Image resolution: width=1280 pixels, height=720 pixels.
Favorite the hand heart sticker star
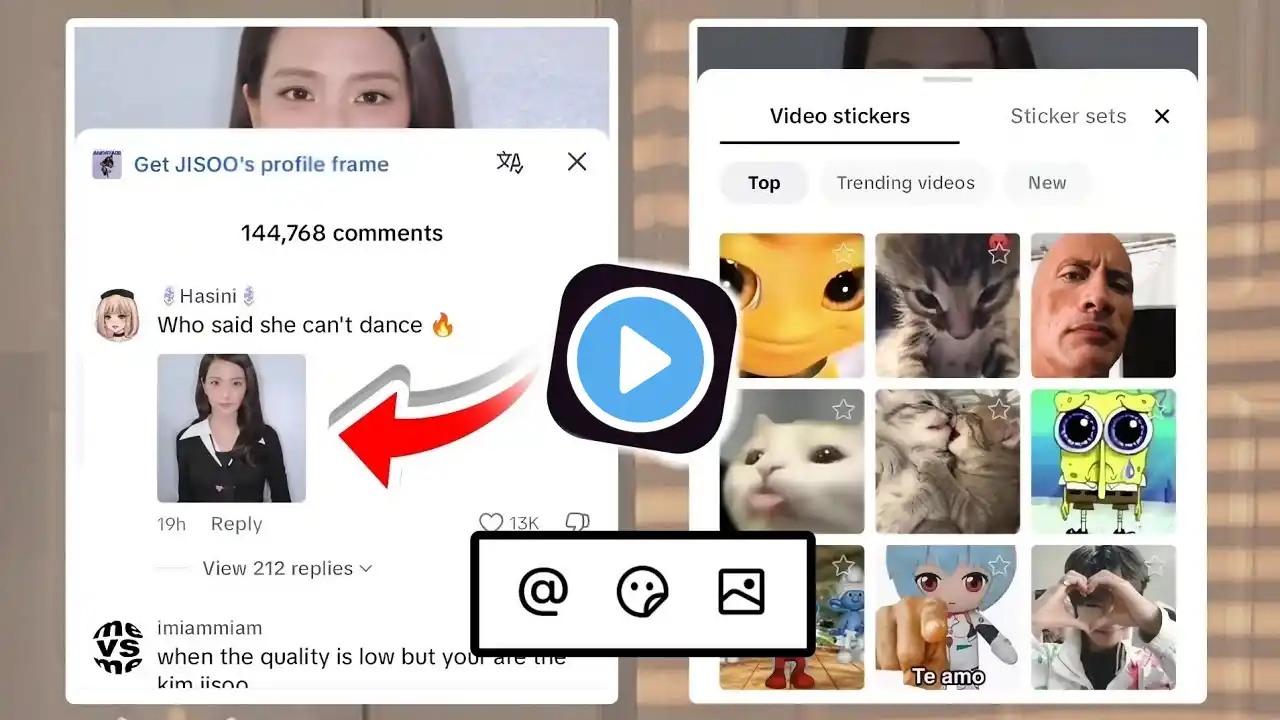click(1155, 565)
